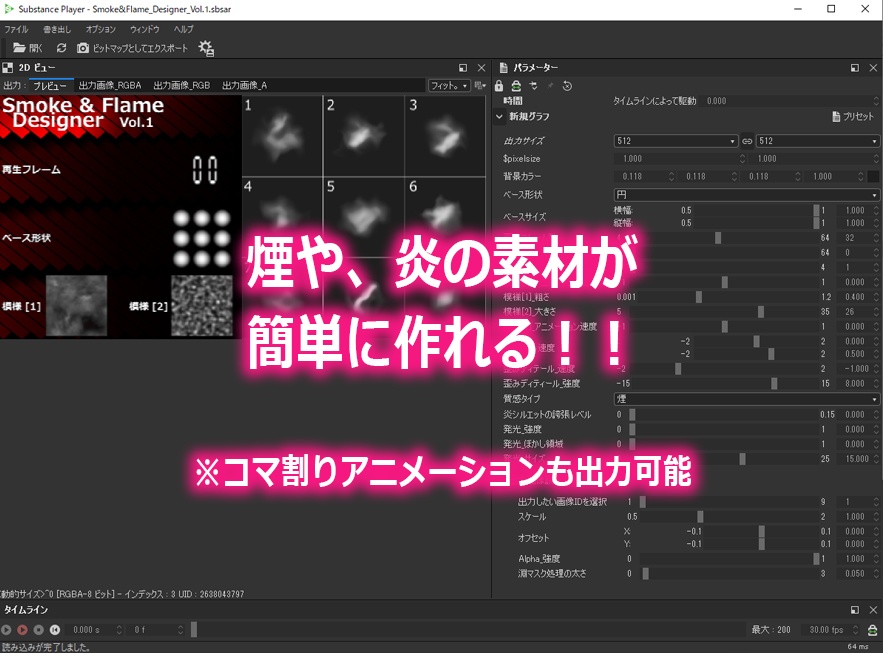Screen dimensions: 883x653
Task: Click the 淵マスク処理の太さ slider
Action: 730,574
